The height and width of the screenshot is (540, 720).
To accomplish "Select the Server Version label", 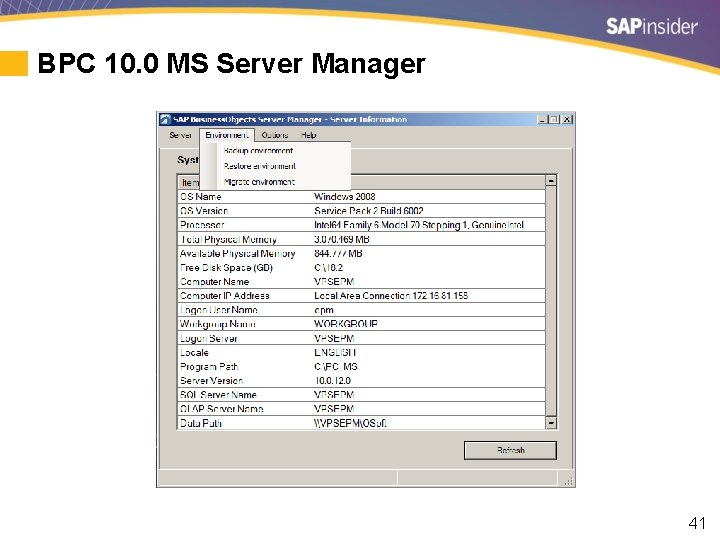I will [x=211, y=381].
